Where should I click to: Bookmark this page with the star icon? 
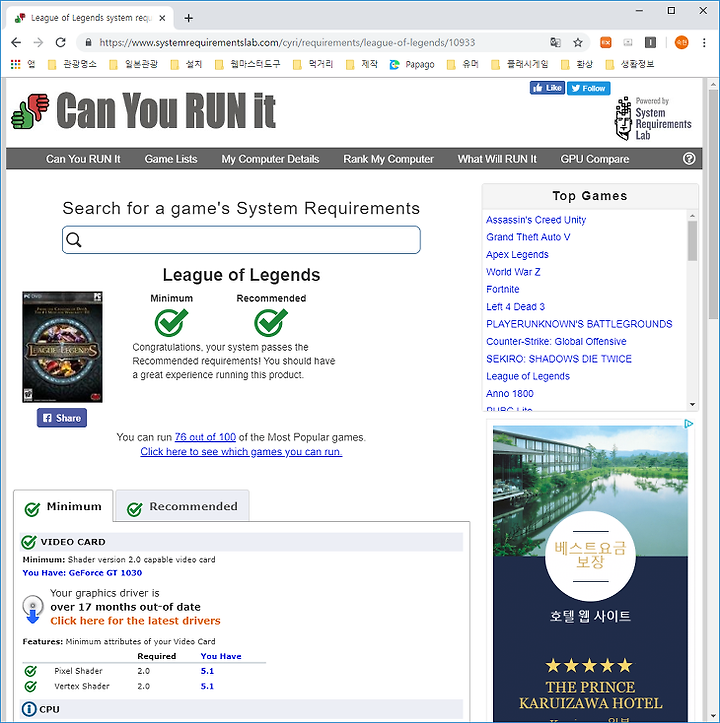tap(578, 42)
